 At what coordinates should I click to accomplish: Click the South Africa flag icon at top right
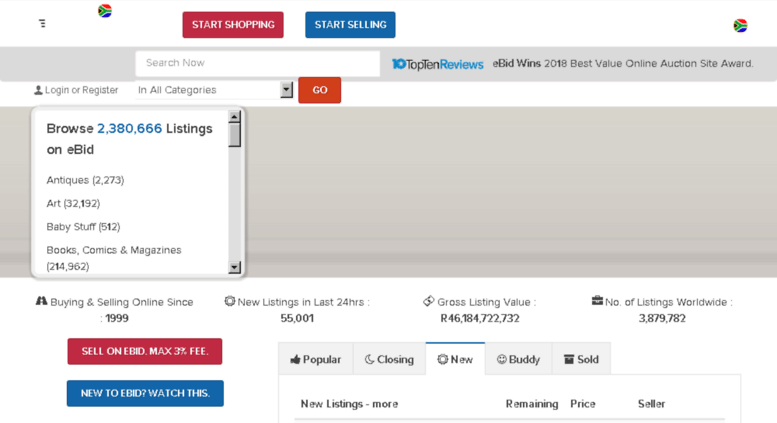point(740,25)
